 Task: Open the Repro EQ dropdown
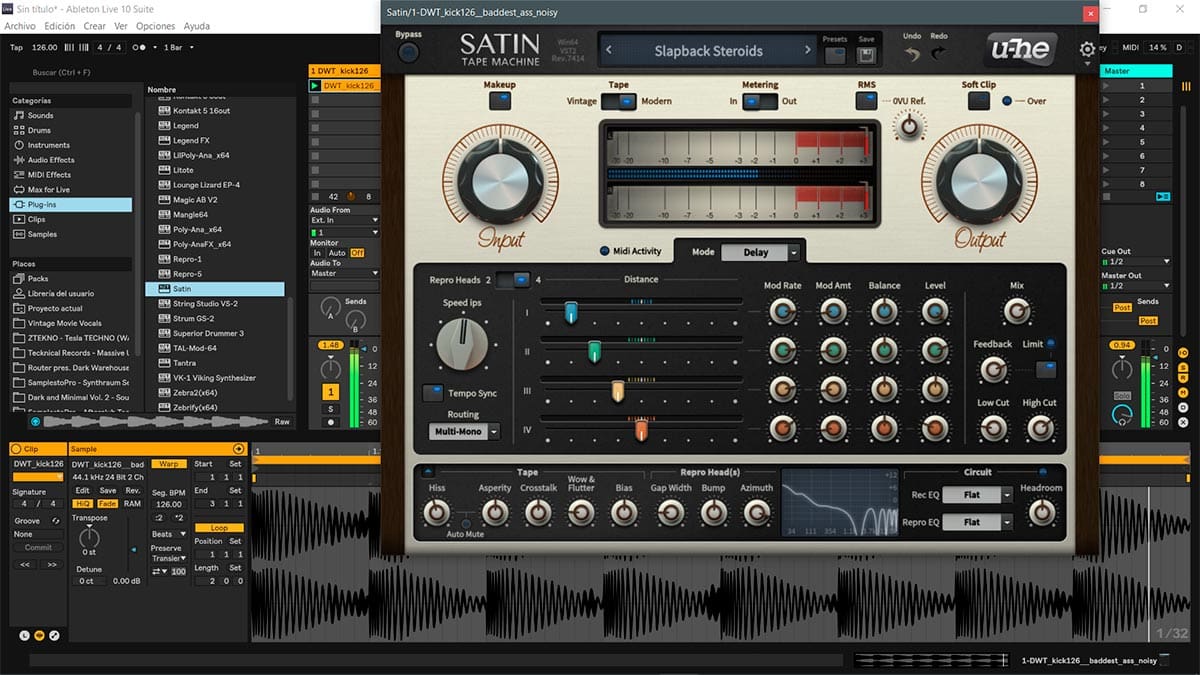tap(979, 522)
